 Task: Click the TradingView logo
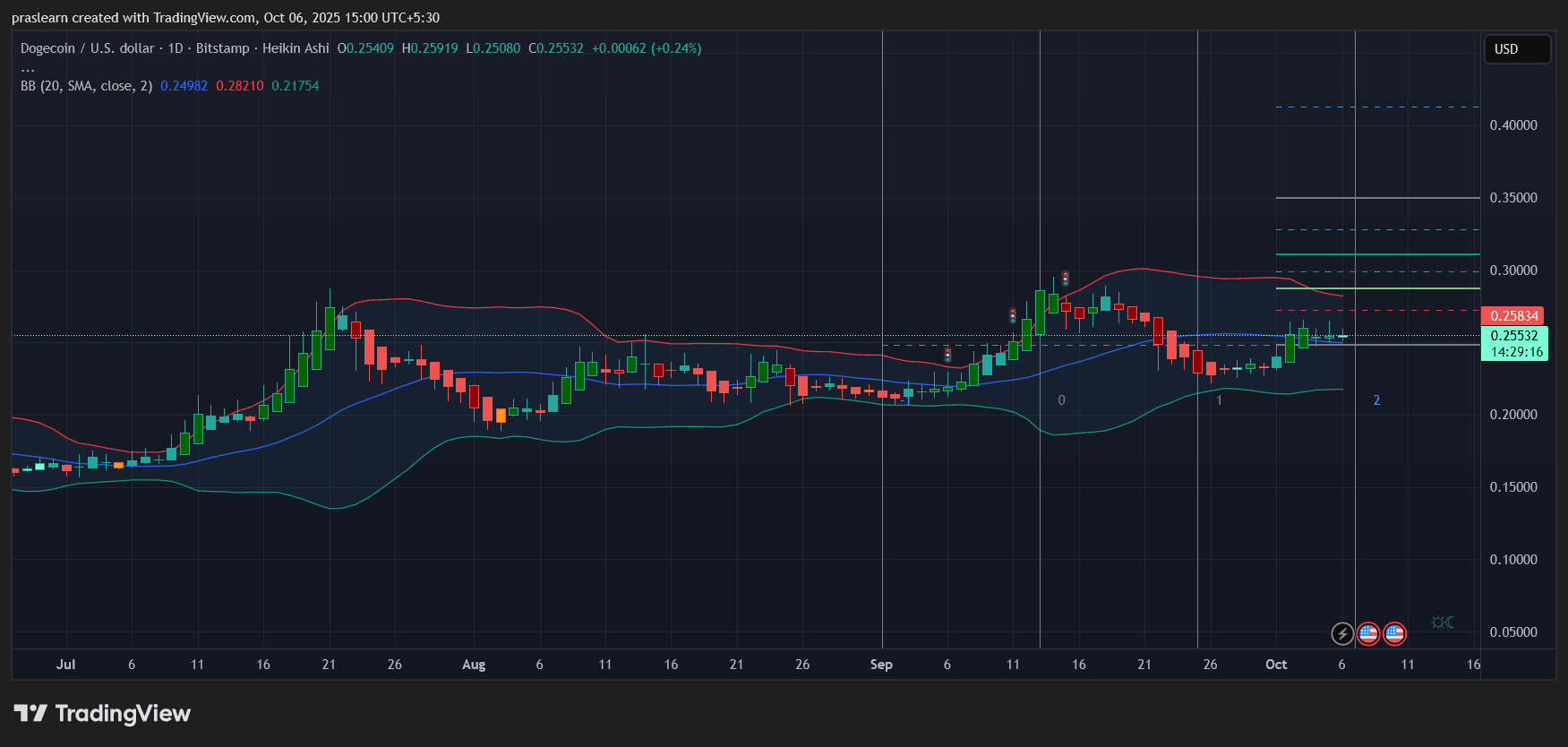tap(103, 714)
